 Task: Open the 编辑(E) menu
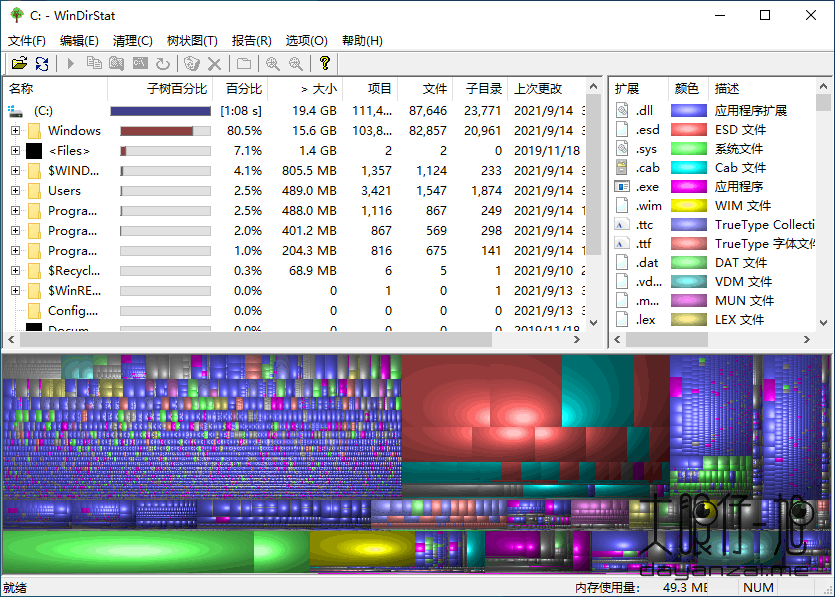tap(79, 40)
